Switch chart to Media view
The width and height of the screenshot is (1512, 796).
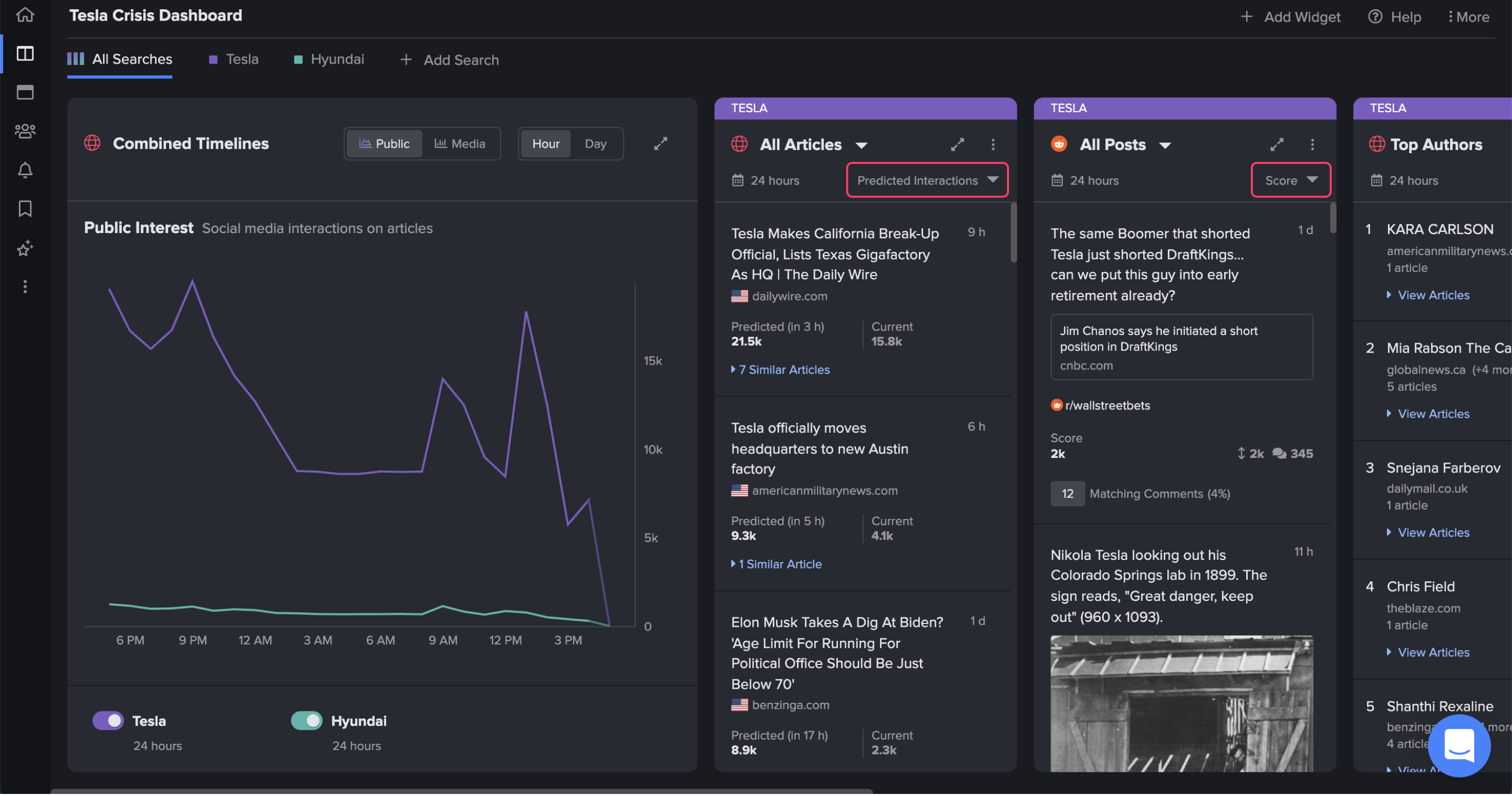click(x=459, y=144)
